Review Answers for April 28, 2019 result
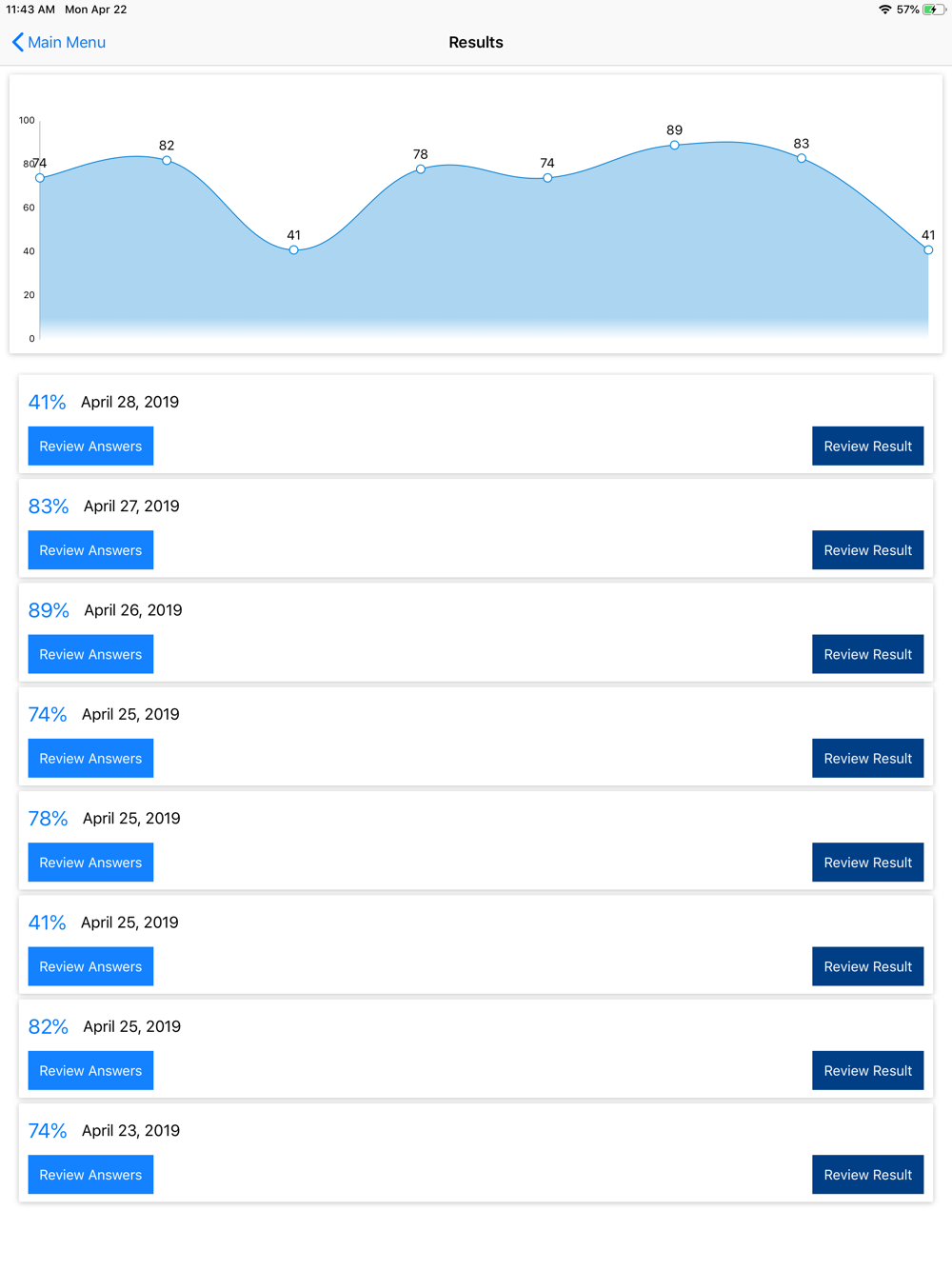Image resolution: width=952 pixels, height=1270 pixels. click(90, 446)
